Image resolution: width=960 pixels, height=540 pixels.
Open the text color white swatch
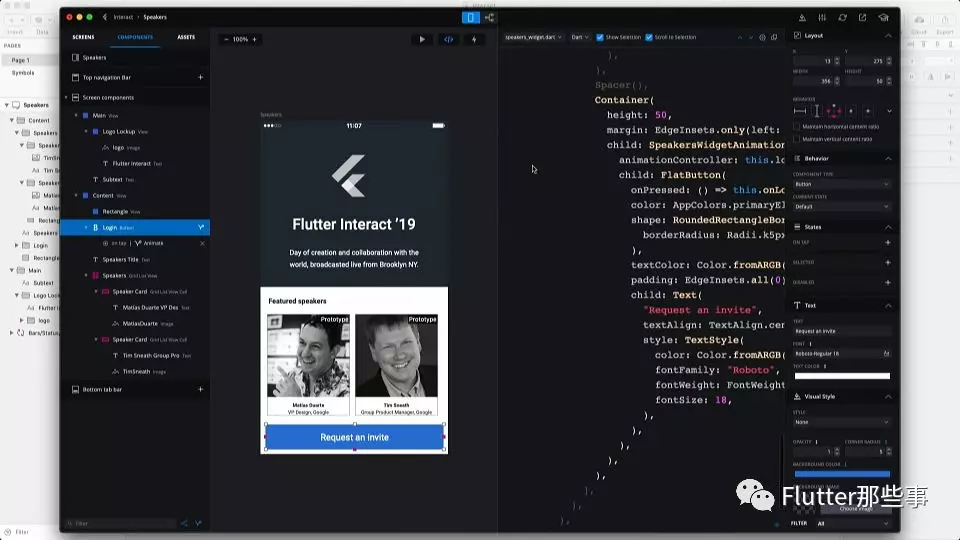pos(842,376)
